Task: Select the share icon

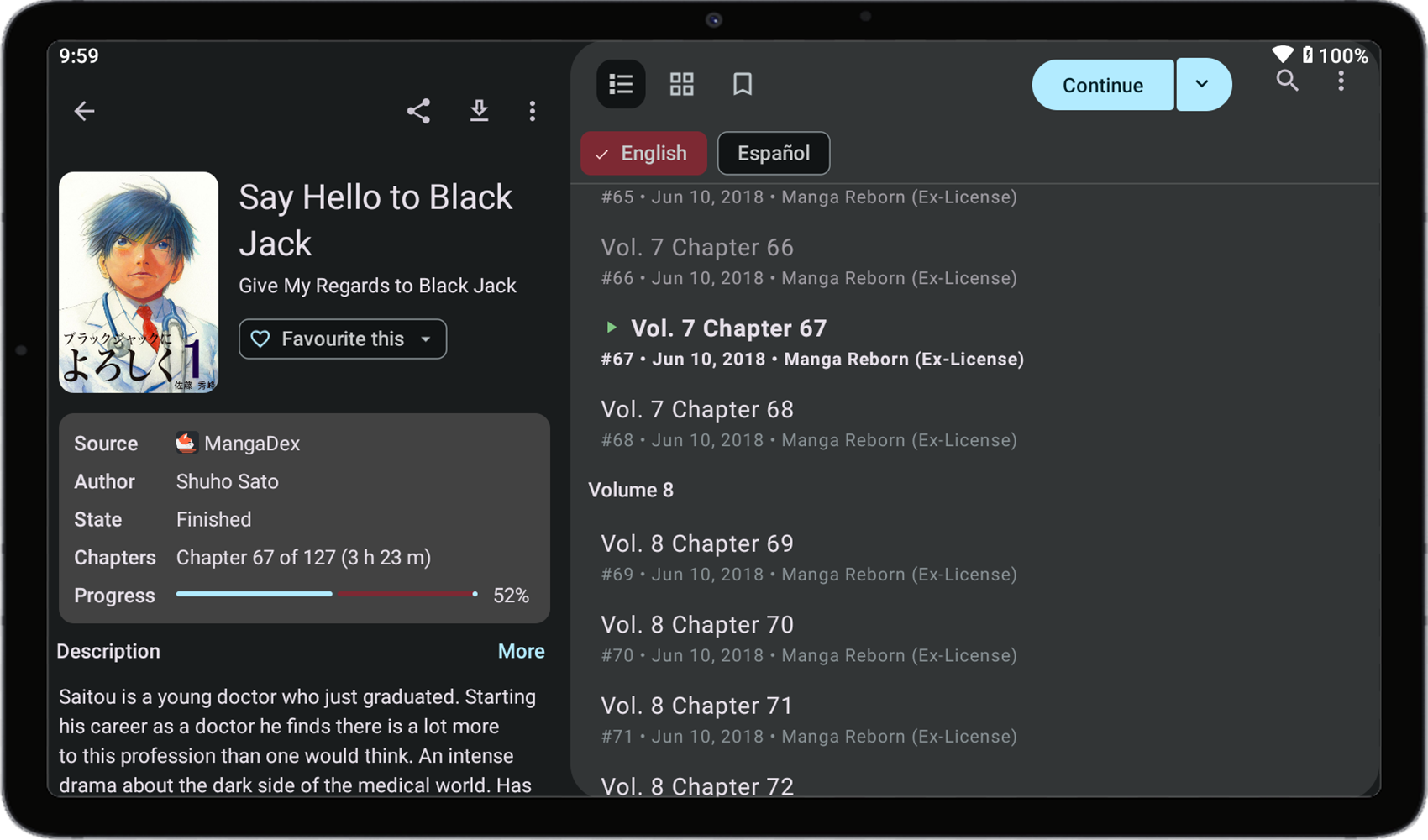Action: 418,111
